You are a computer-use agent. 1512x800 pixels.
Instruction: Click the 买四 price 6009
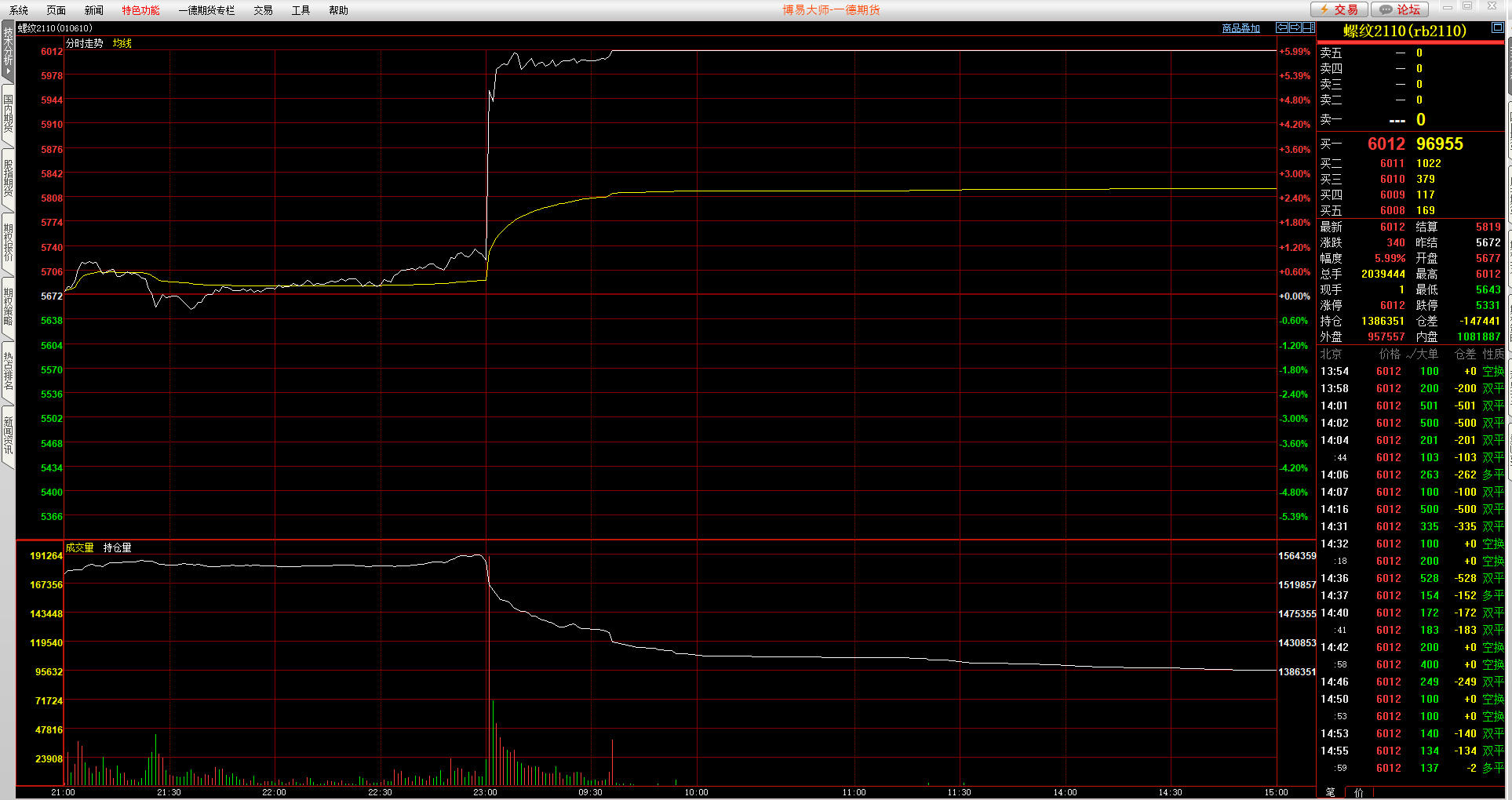[1392, 195]
